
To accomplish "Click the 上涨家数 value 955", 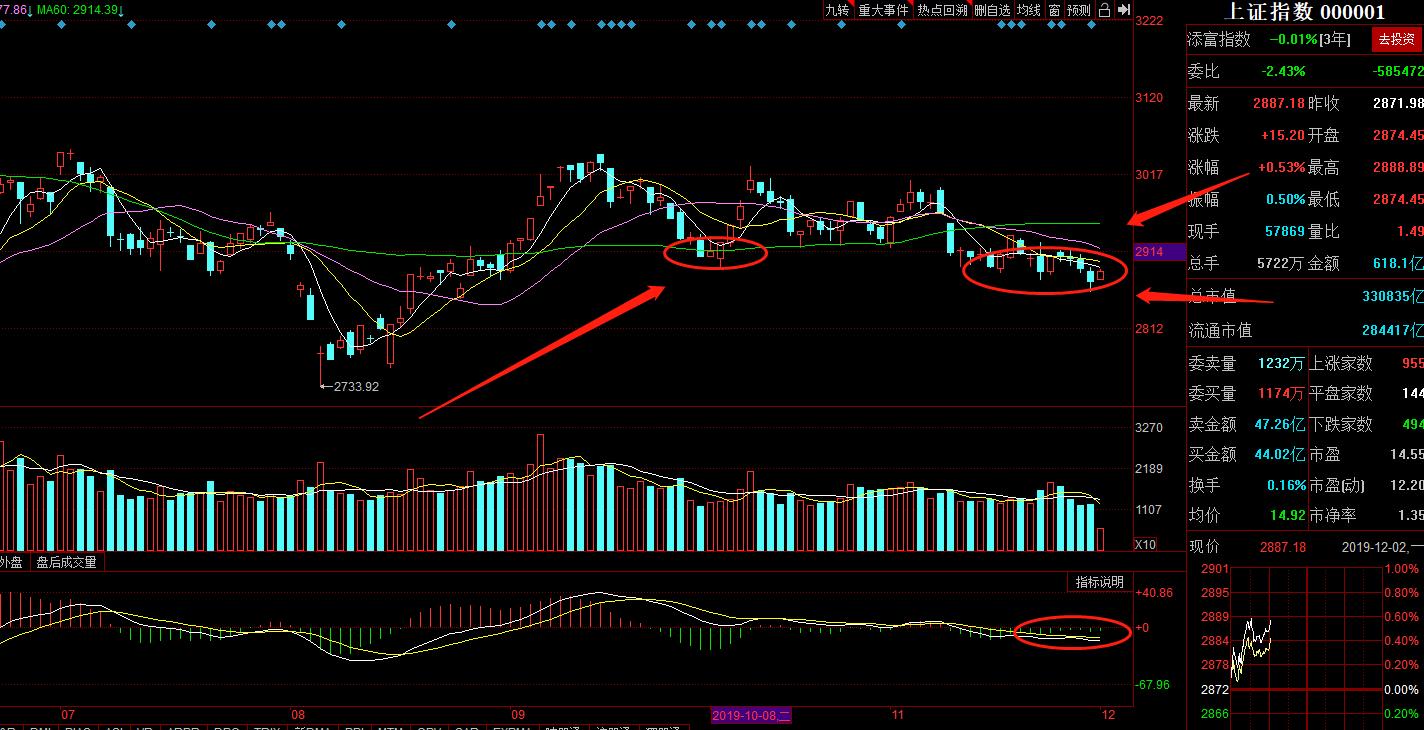I will tap(1412, 364).
